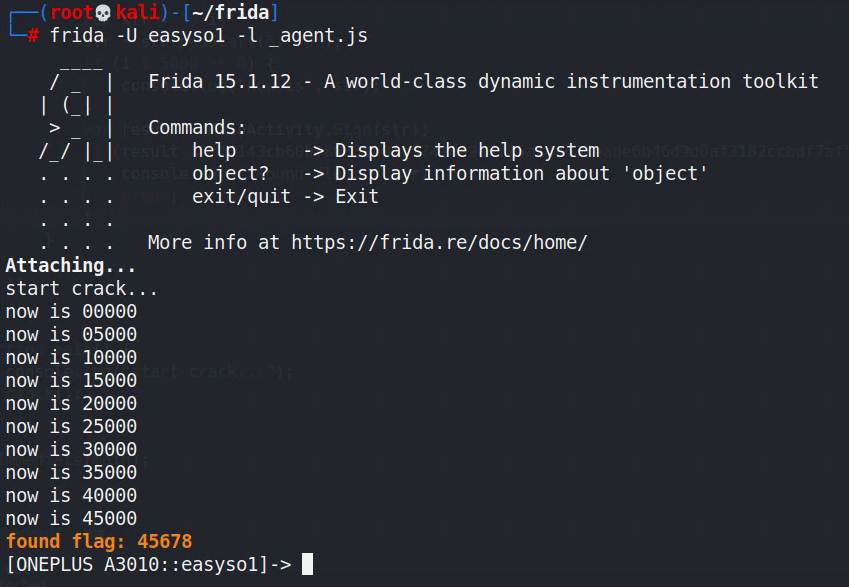
Task: Click the blinking cursor block
Action: [x=307, y=564]
